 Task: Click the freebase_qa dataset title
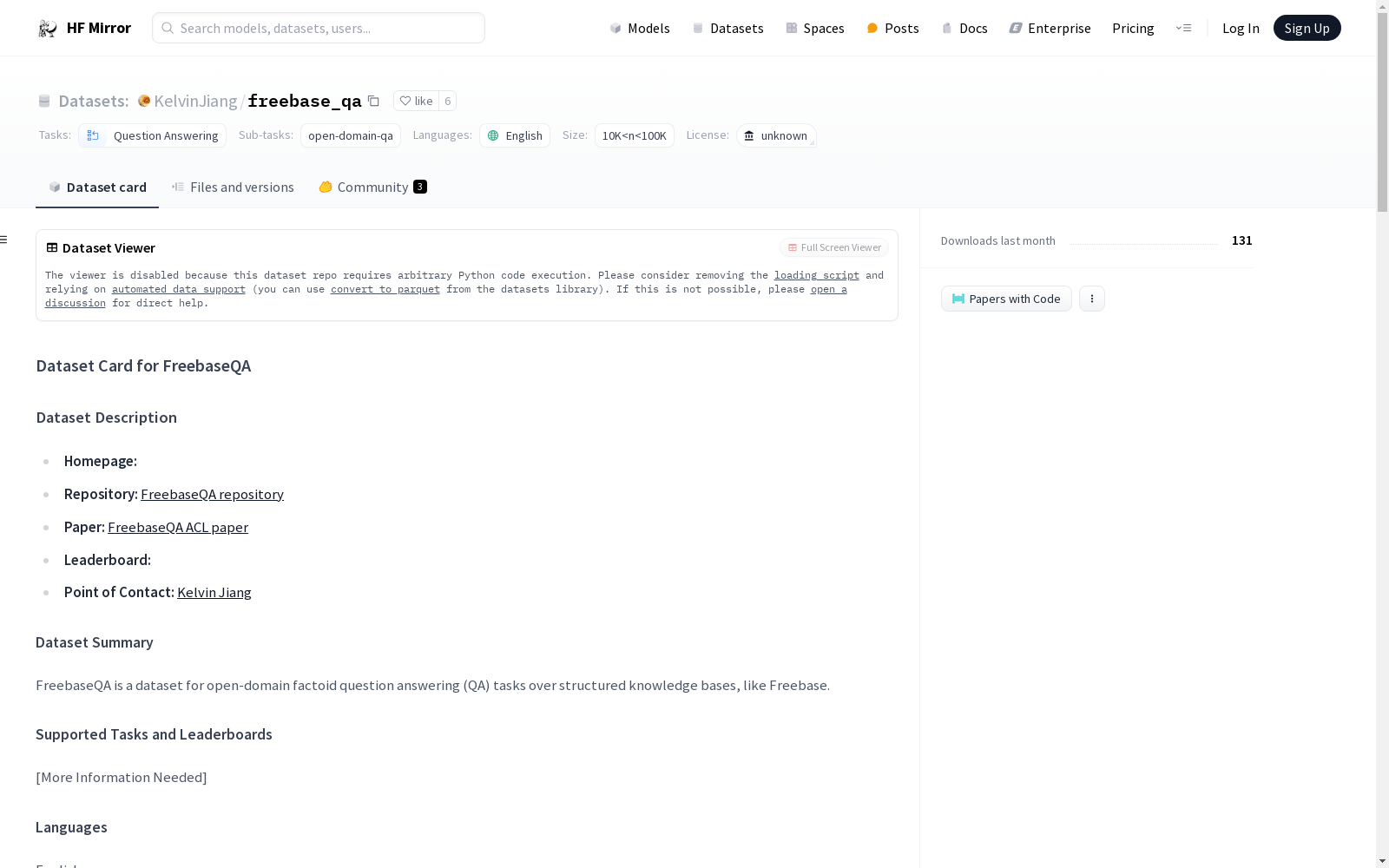[x=305, y=101]
